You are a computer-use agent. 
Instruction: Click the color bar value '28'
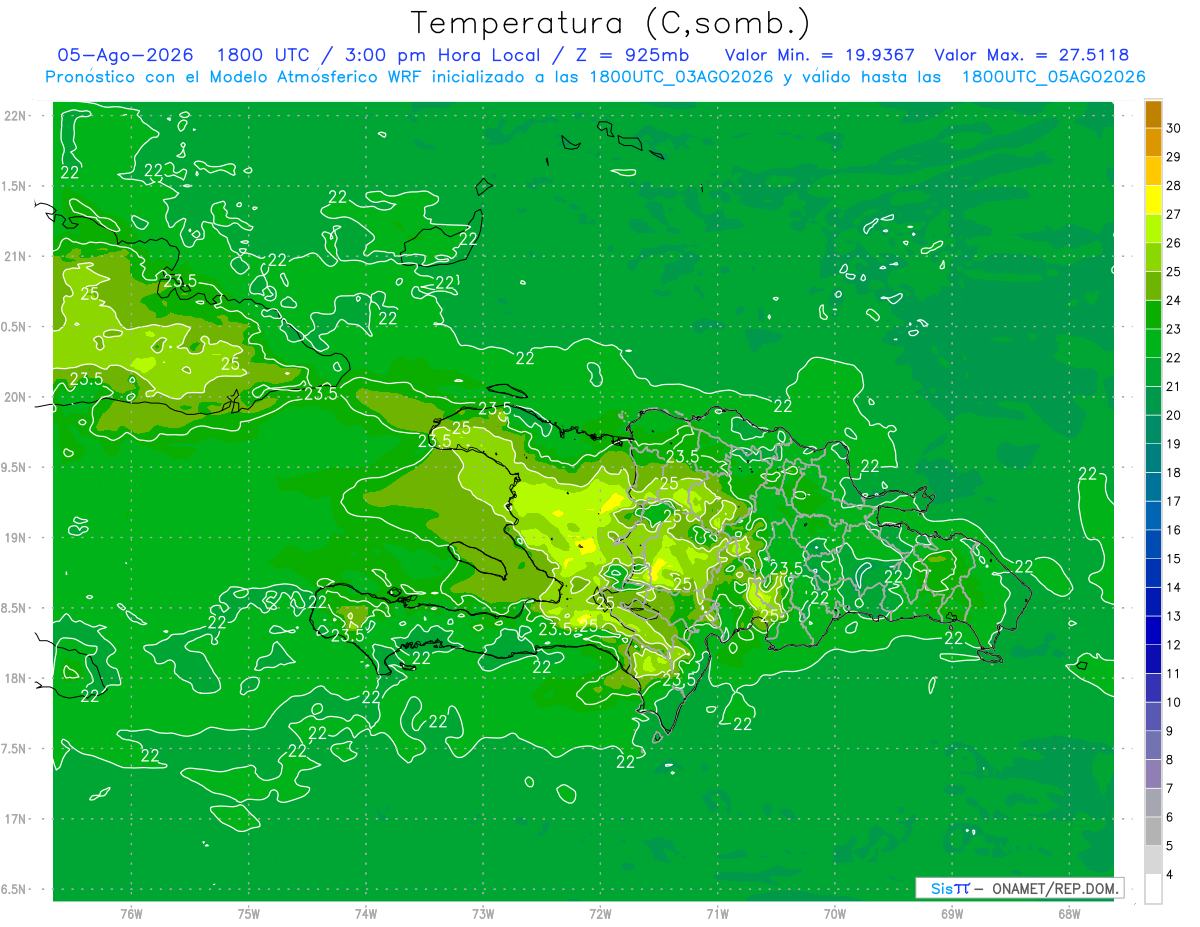(x=1174, y=186)
